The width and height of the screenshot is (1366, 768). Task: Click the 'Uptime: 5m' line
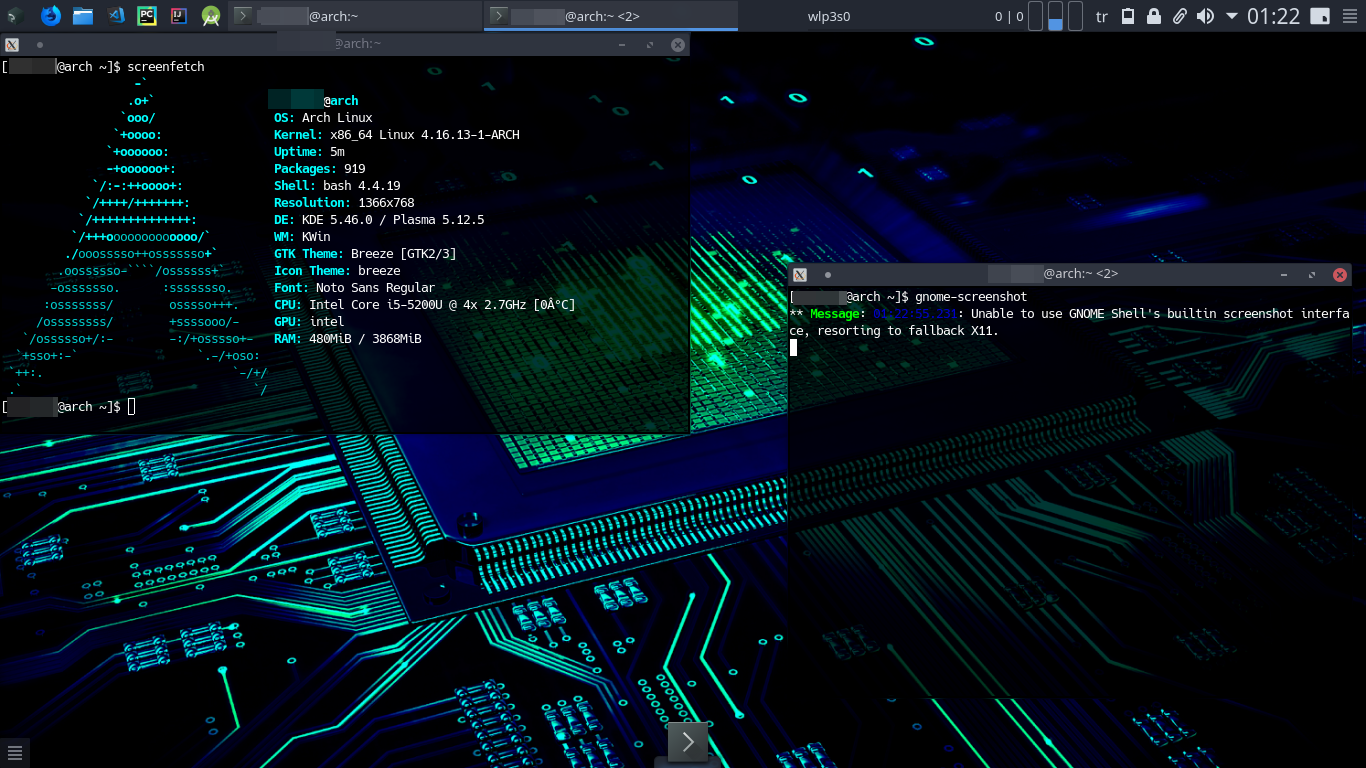click(x=309, y=152)
